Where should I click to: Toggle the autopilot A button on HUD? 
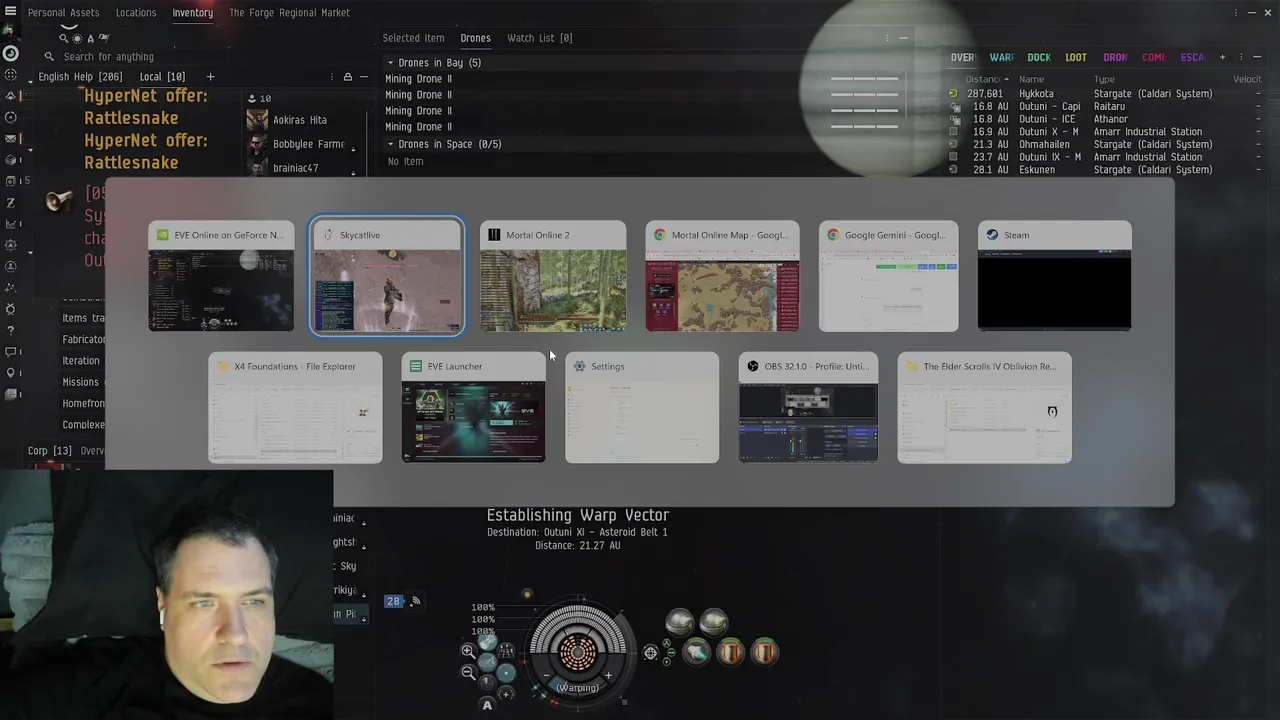tap(487, 705)
